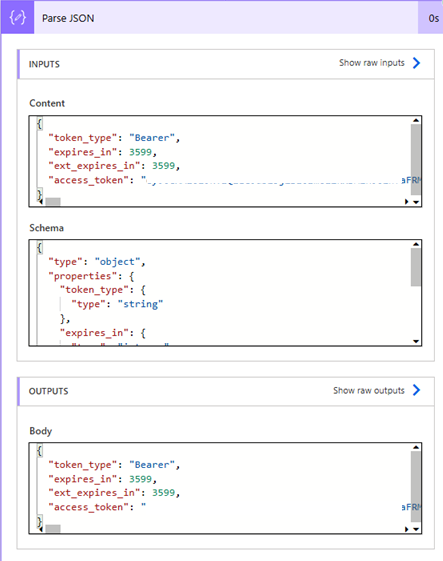Click Body box scroll up arrow
Viewport: 443px width, 561px height.
[416, 447]
